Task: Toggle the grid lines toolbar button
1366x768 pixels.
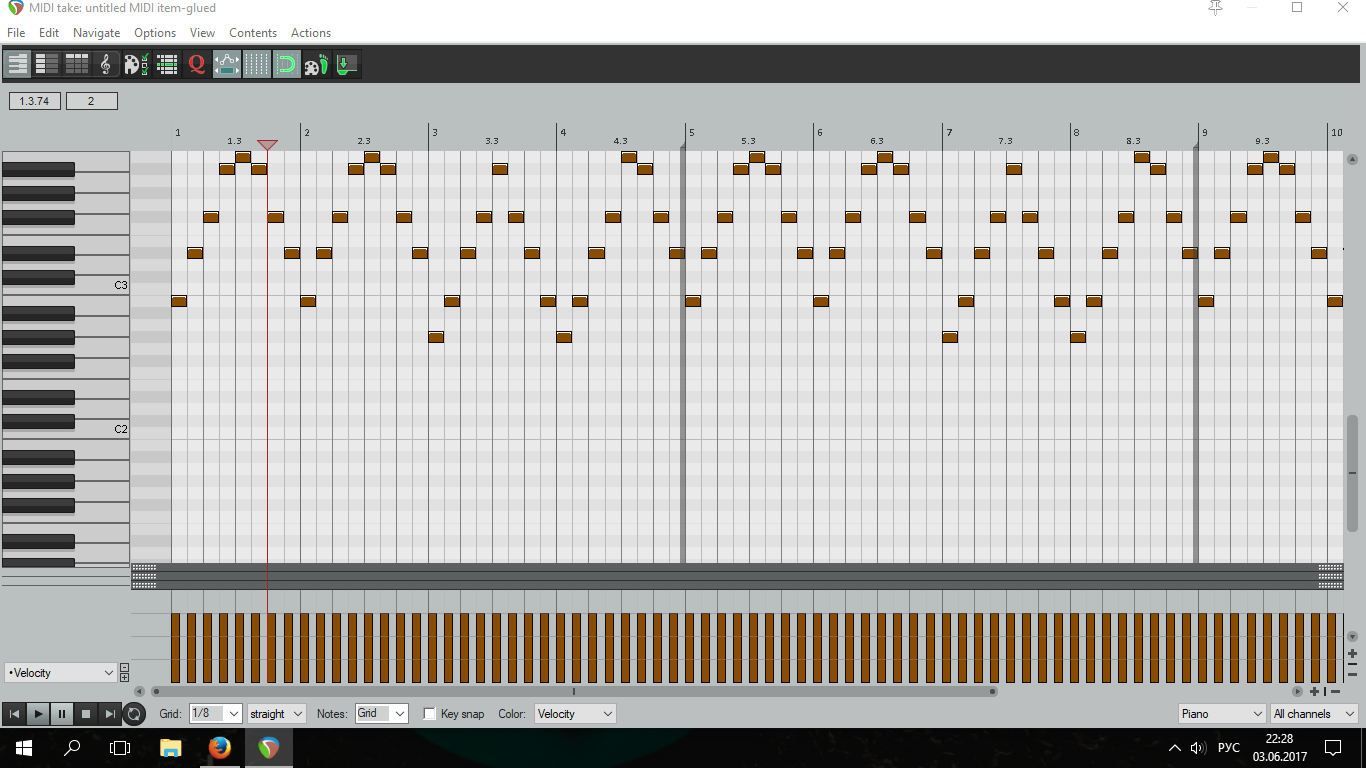Action: [257, 65]
